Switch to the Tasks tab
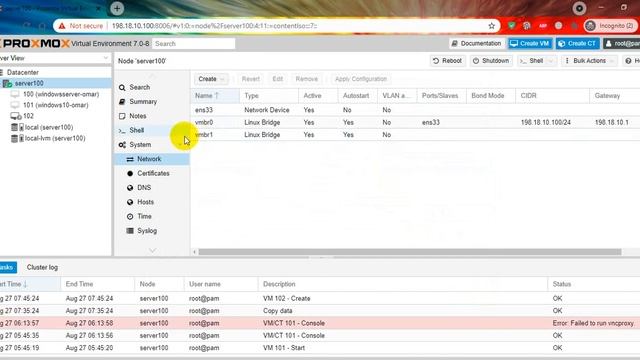 point(7,267)
